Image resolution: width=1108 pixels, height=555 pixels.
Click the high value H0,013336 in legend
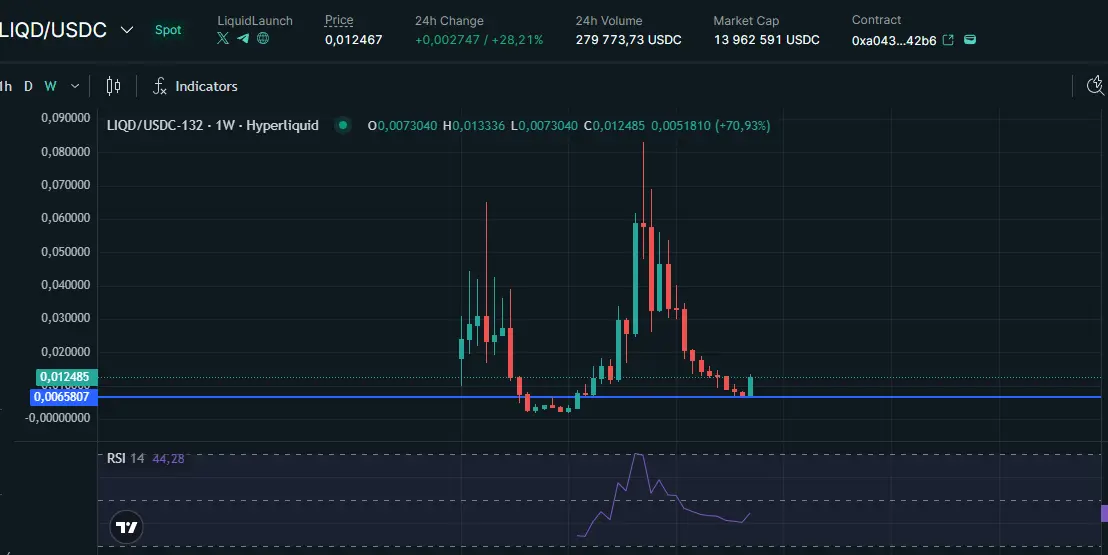473,125
